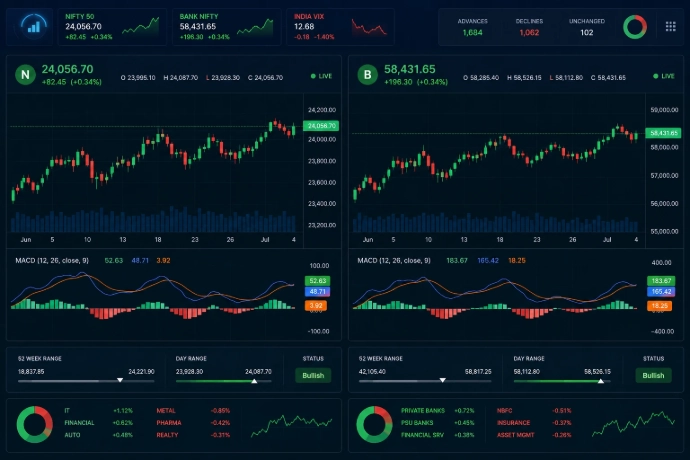Select the IT sector row
Viewport: 690px width, 460px height.
point(98,411)
